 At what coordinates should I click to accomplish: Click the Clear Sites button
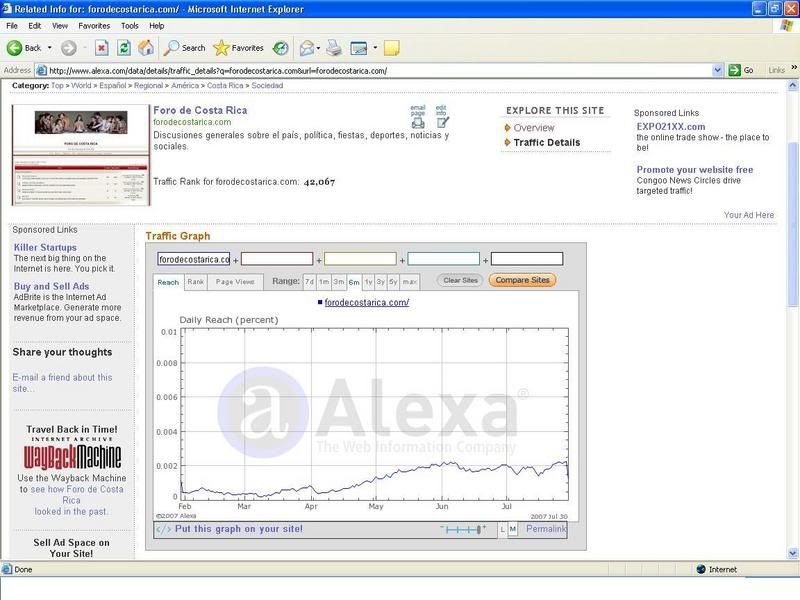460,280
